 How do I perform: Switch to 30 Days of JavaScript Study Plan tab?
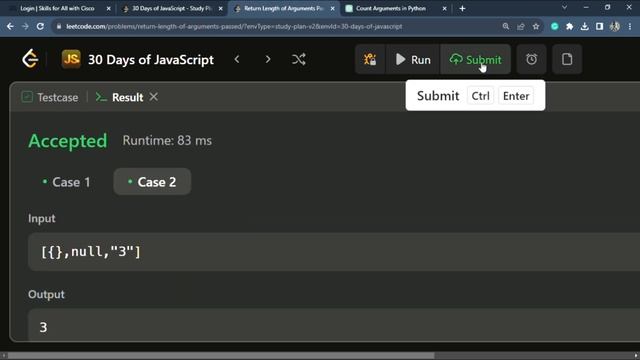pos(171,8)
